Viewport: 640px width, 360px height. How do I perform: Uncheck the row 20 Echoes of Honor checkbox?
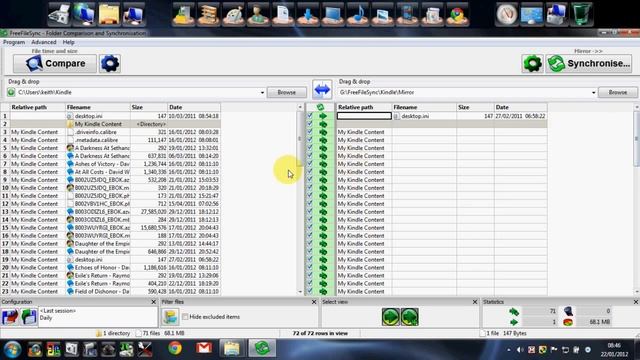(x=310, y=267)
